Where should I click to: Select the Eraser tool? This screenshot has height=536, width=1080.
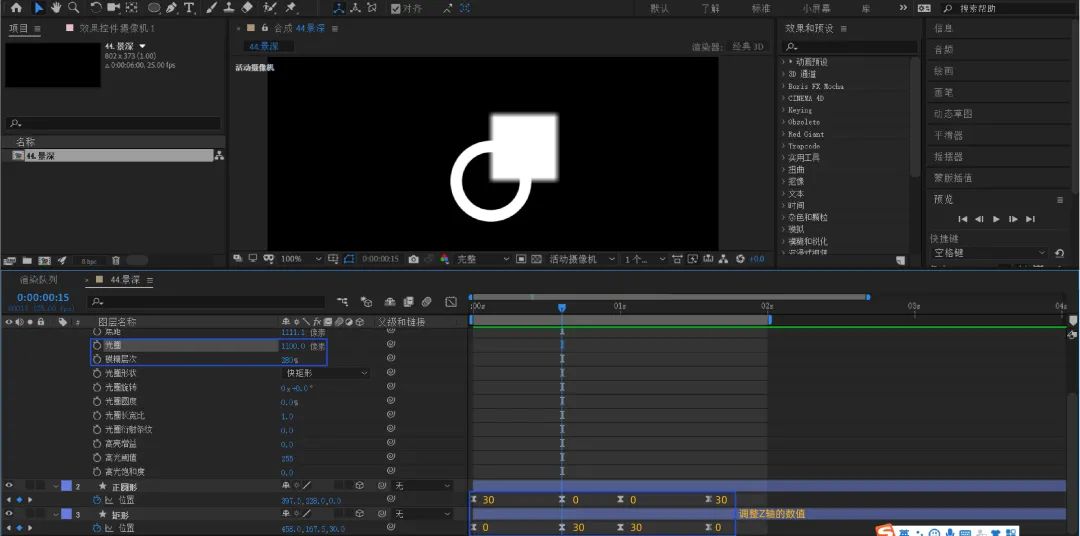point(248,8)
